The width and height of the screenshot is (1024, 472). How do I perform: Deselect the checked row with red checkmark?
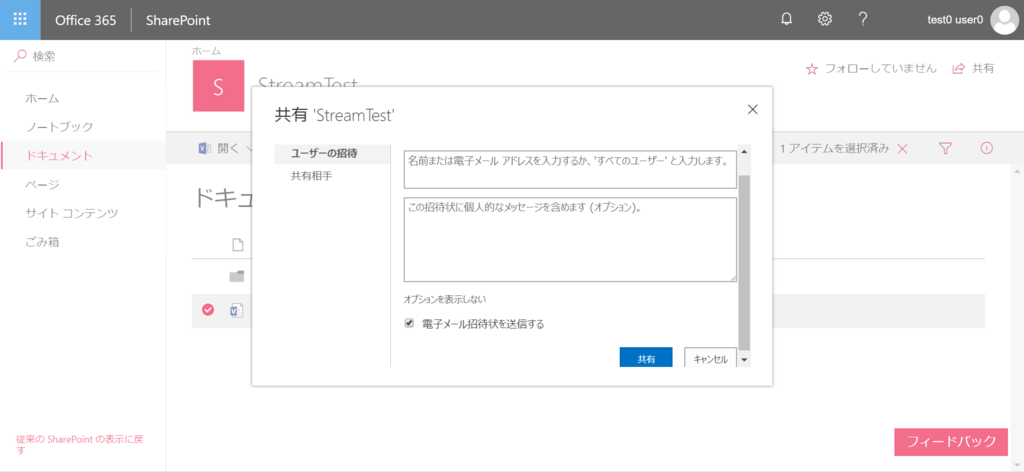pos(208,310)
